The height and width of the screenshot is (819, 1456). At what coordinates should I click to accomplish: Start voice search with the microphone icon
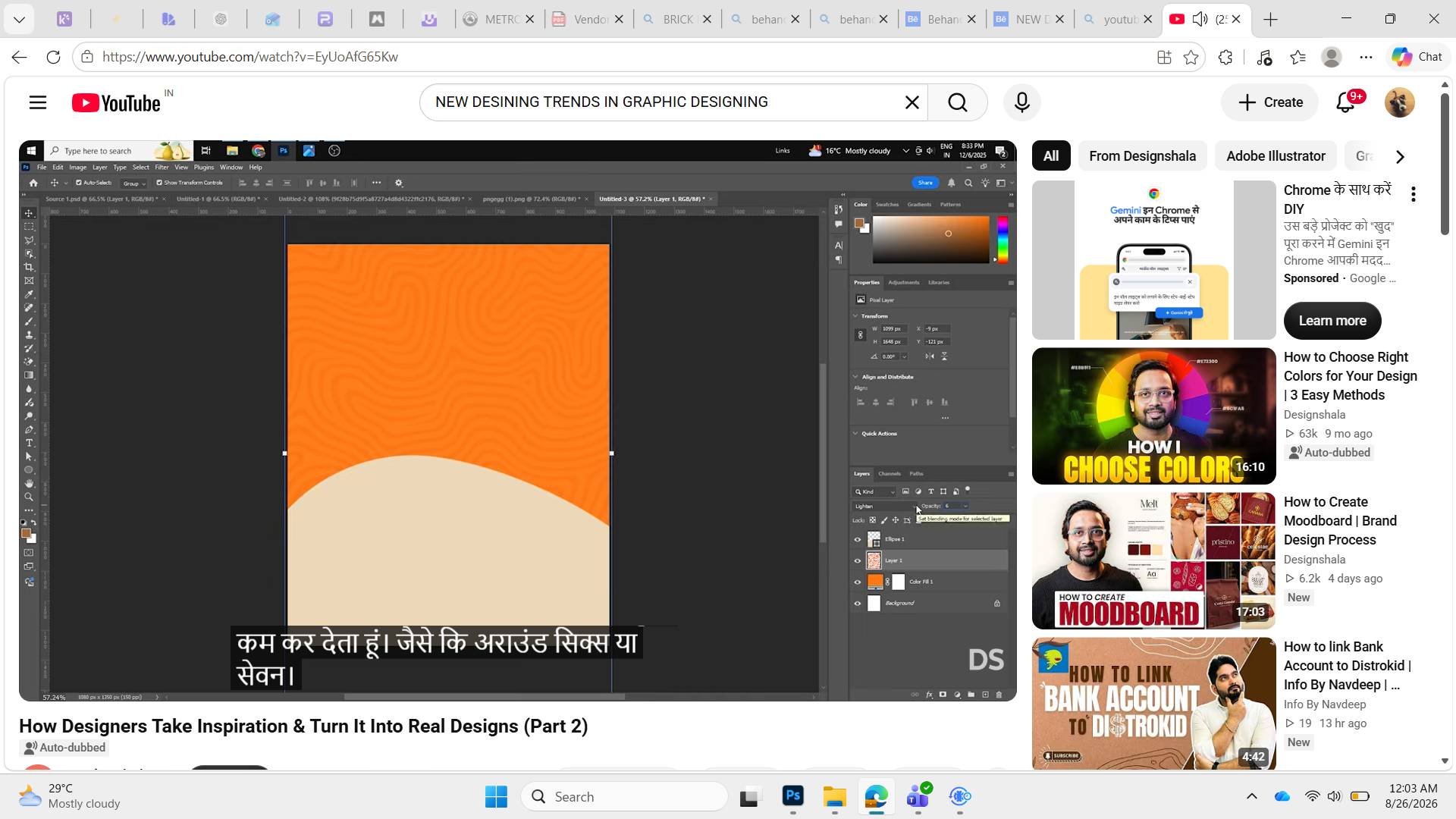(1021, 102)
